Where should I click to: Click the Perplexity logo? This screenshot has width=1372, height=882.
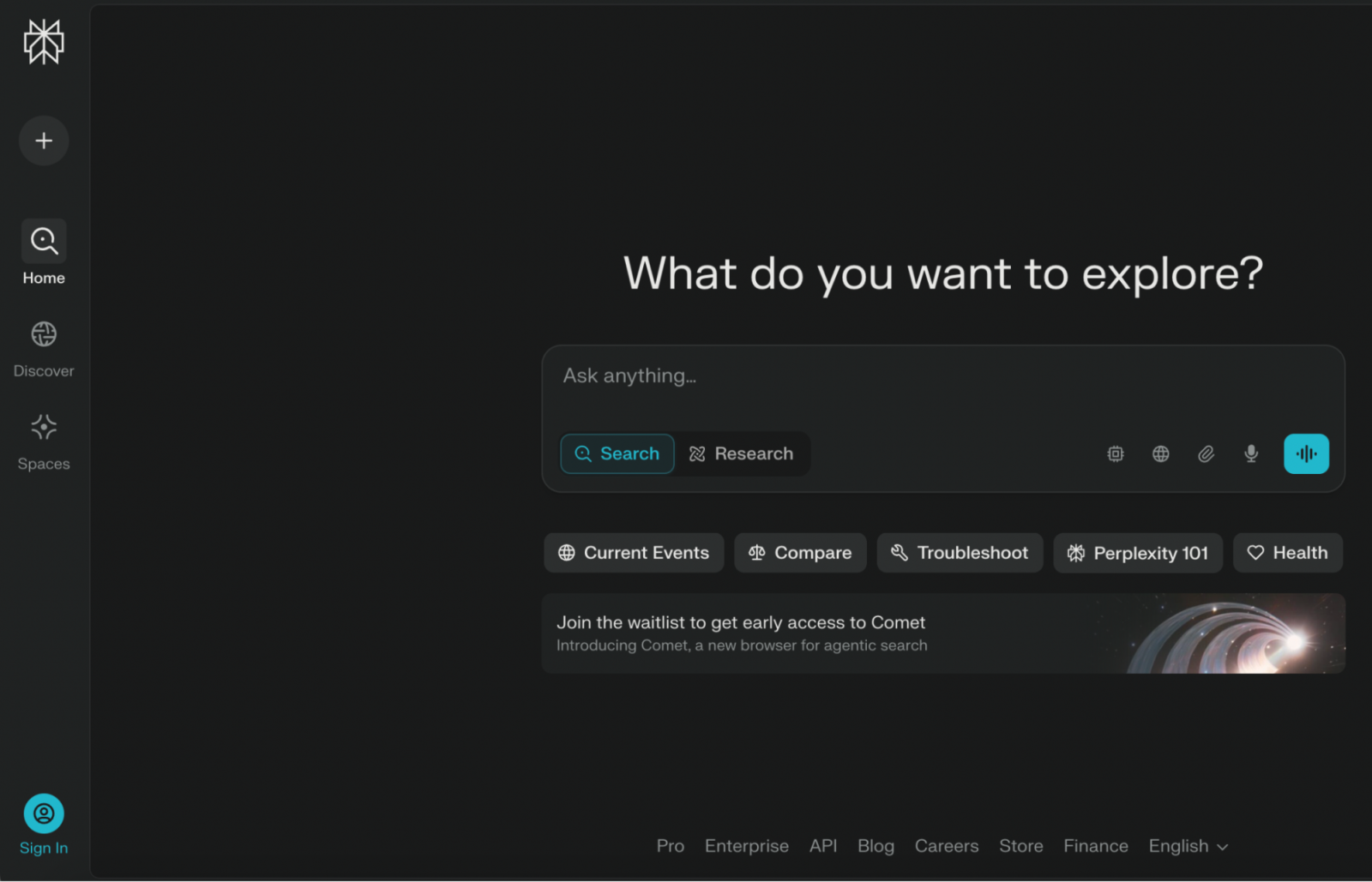coord(44,41)
